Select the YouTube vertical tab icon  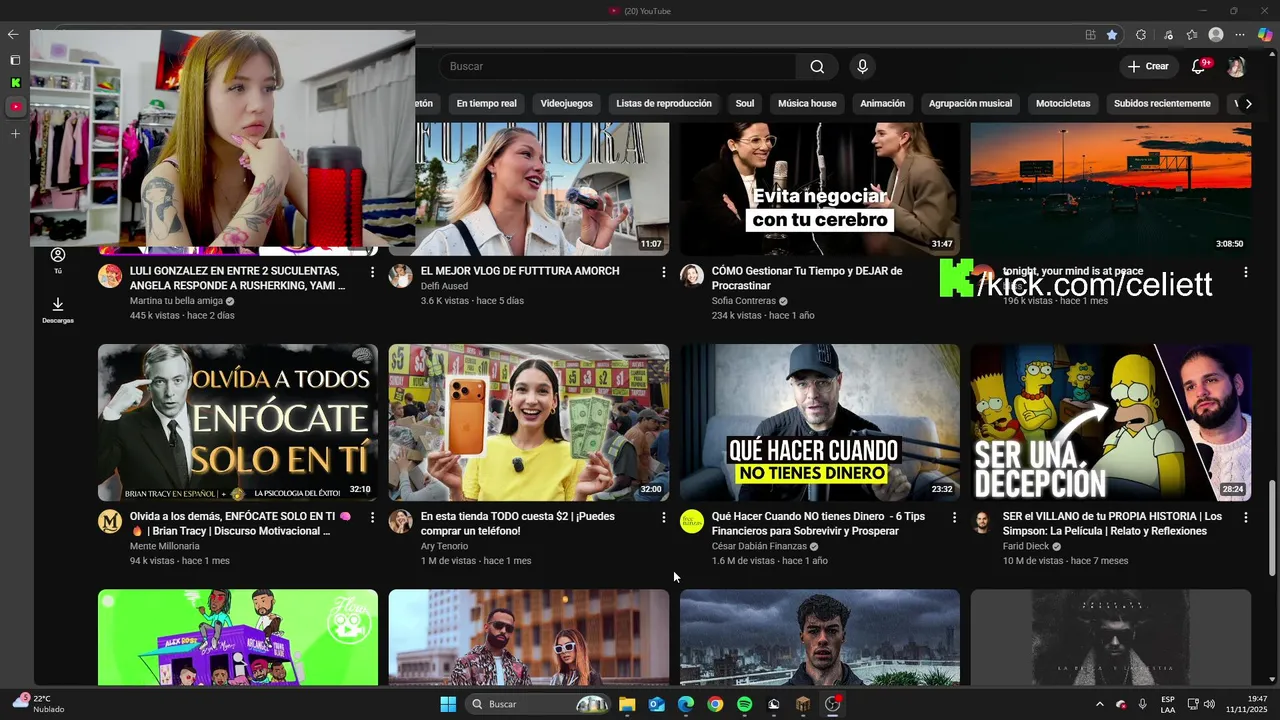click(15, 106)
